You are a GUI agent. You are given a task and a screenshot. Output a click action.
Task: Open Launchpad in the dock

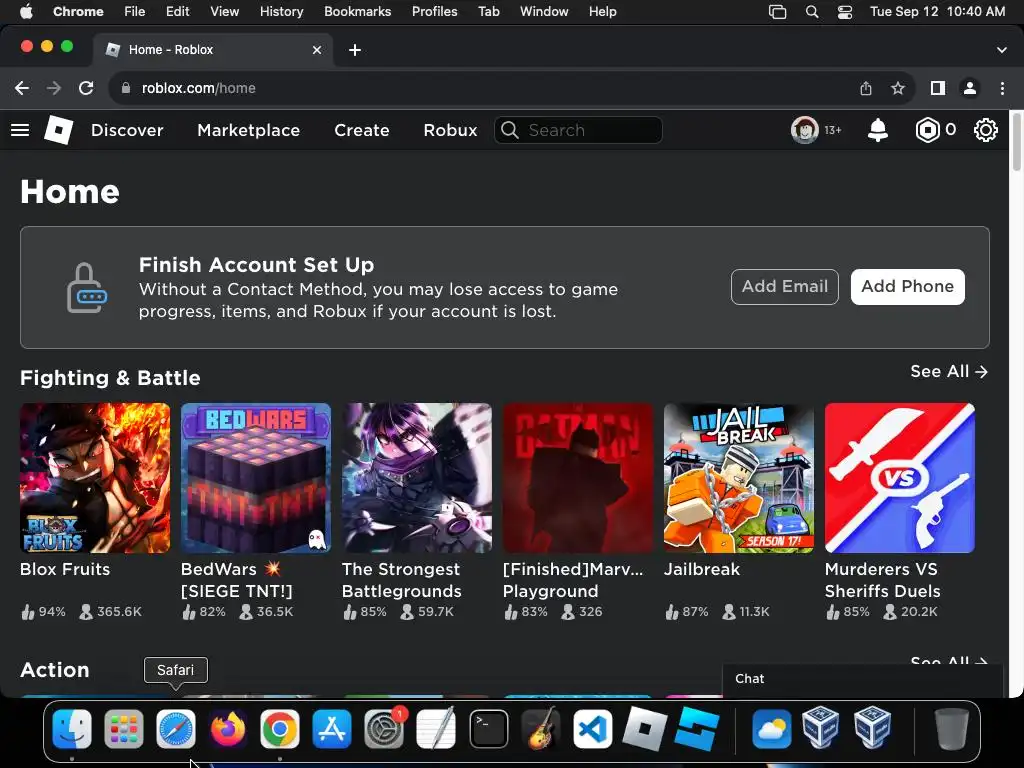[x=123, y=728]
